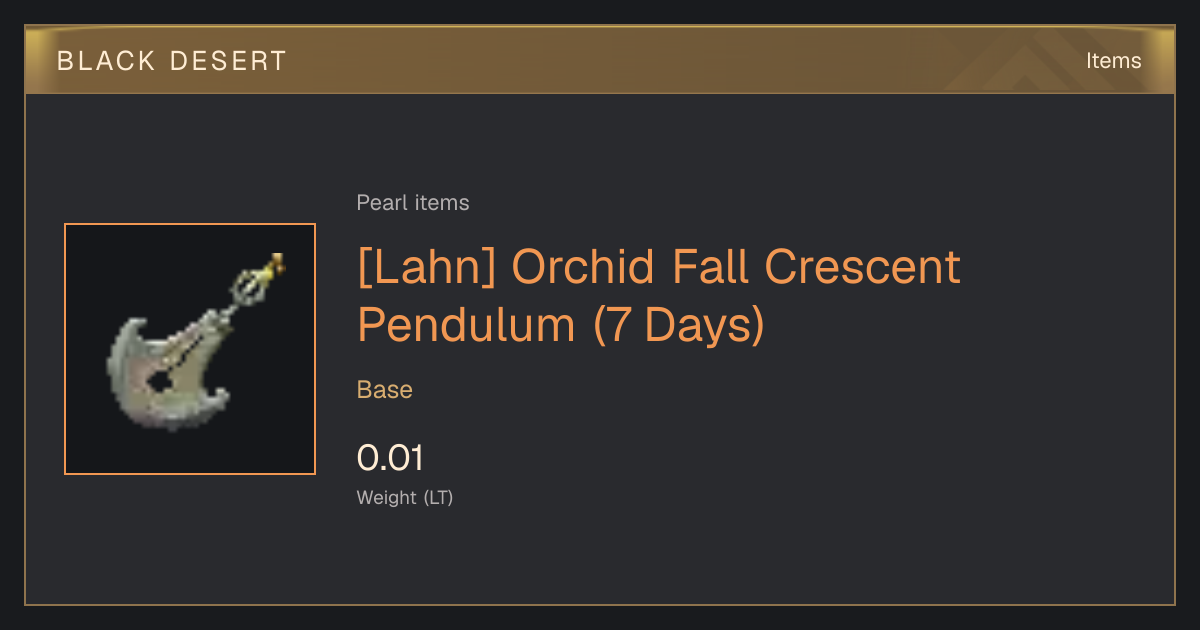The width and height of the screenshot is (1200, 630).
Task: Click the hole in the pendulum blade image
Action: pos(157,380)
